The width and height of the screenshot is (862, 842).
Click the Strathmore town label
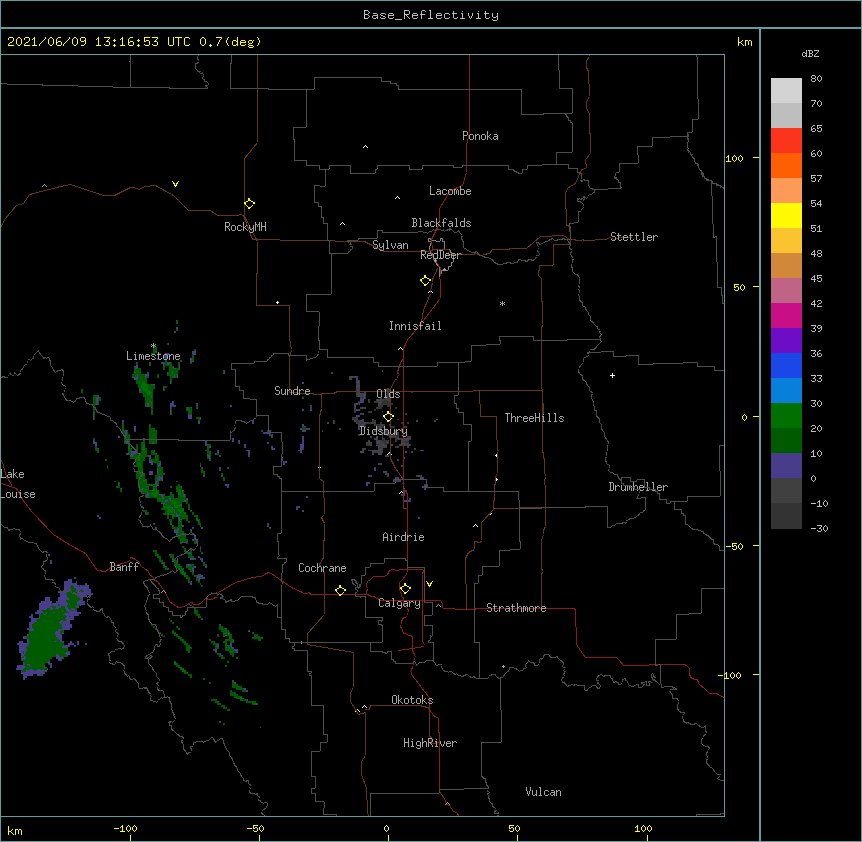point(516,608)
